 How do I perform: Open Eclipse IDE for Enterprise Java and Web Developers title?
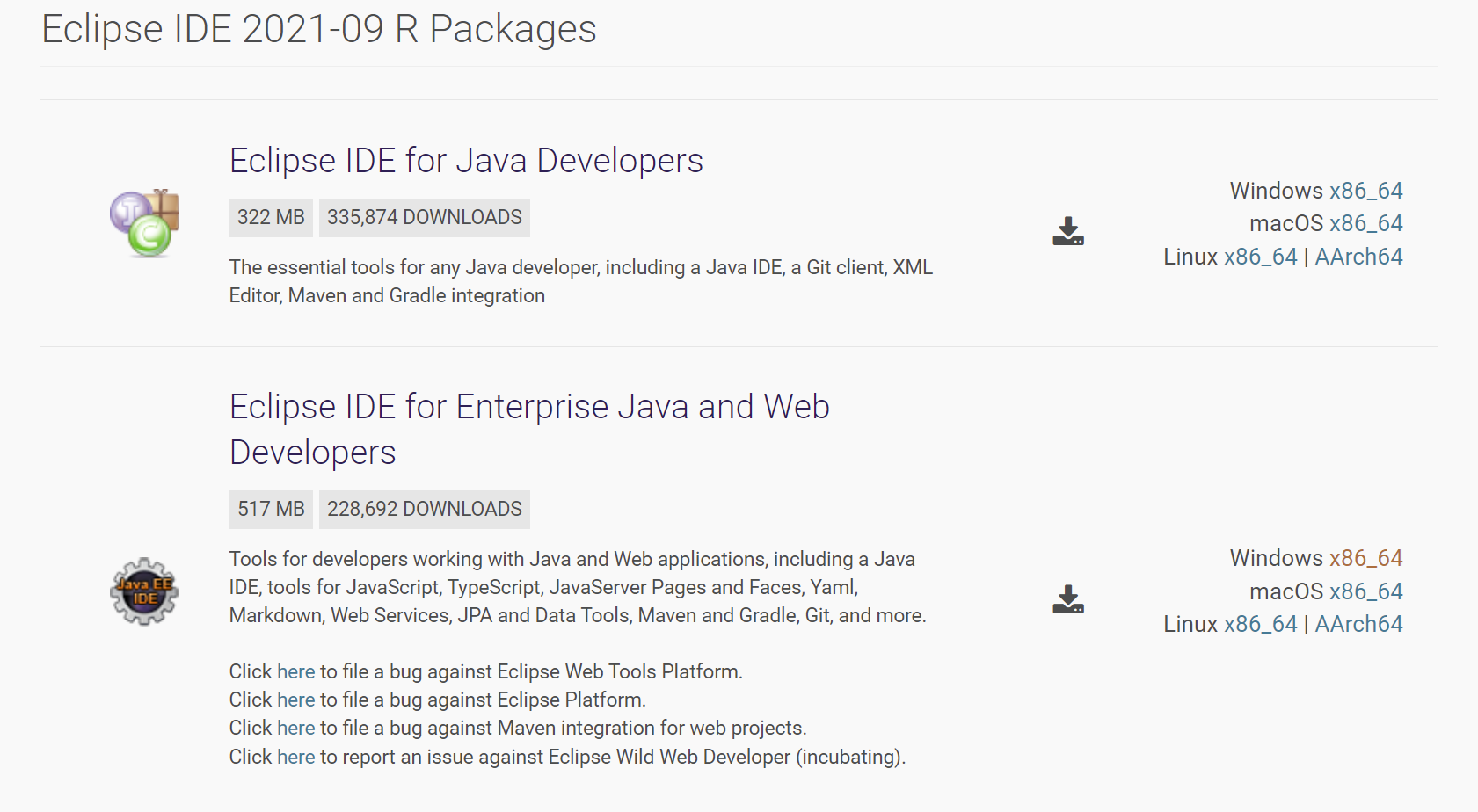click(x=529, y=430)
